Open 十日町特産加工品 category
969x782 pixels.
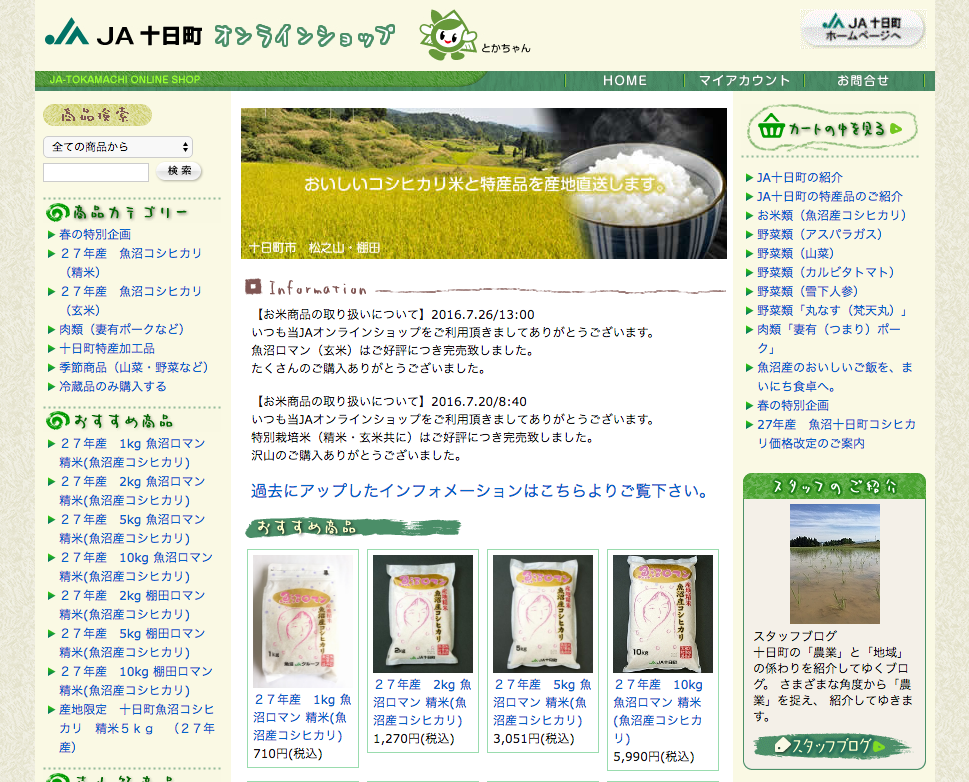pyautogui.click(x=107, y=349)
